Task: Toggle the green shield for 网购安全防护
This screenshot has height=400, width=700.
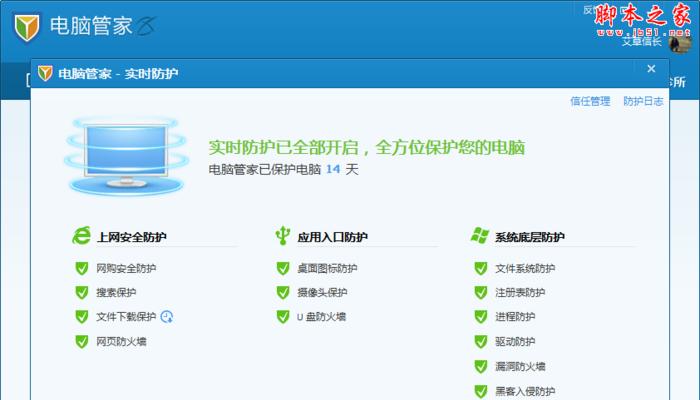Action: 82,268
